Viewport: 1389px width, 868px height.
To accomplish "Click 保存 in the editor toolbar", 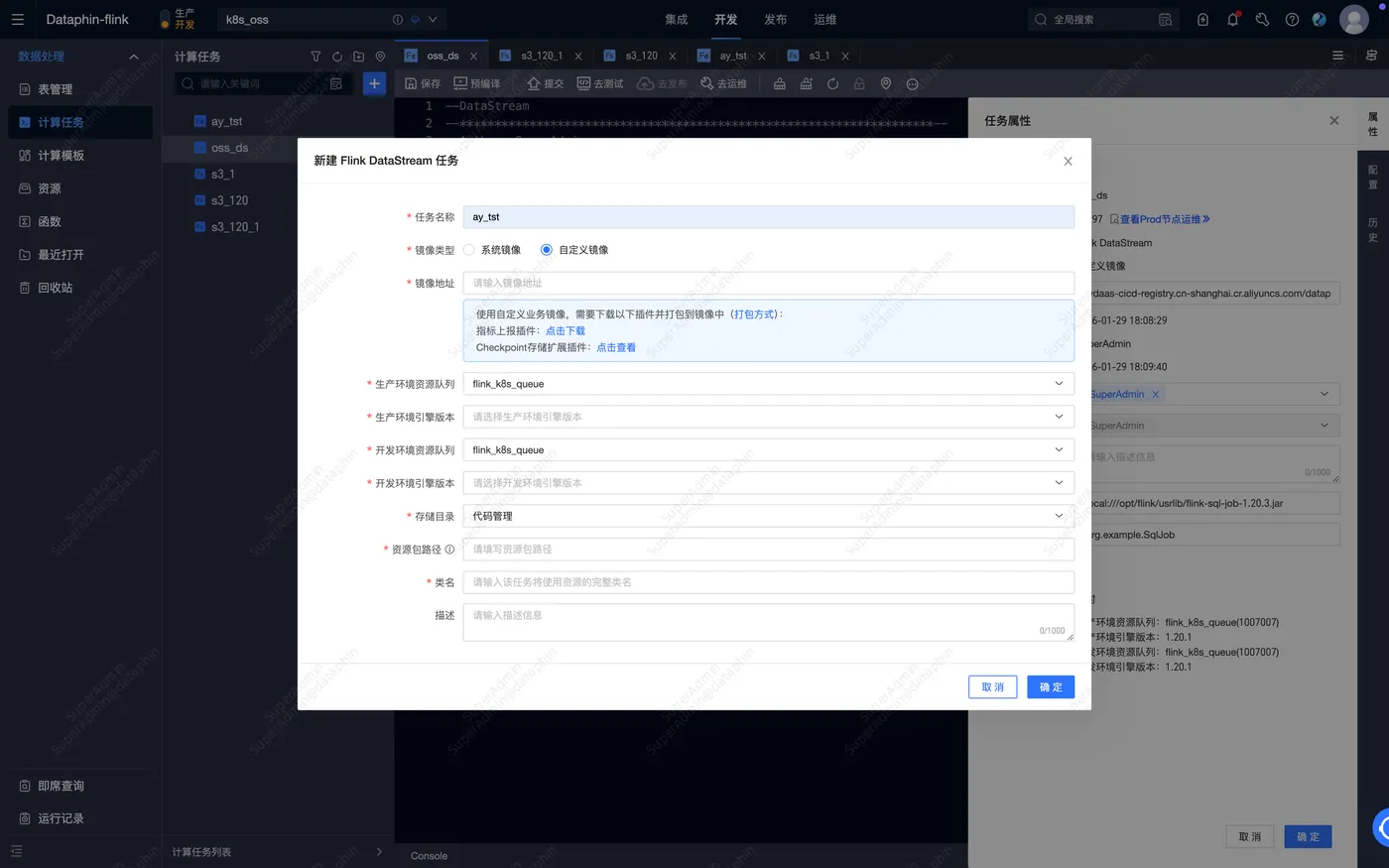I will pos(423,83).
